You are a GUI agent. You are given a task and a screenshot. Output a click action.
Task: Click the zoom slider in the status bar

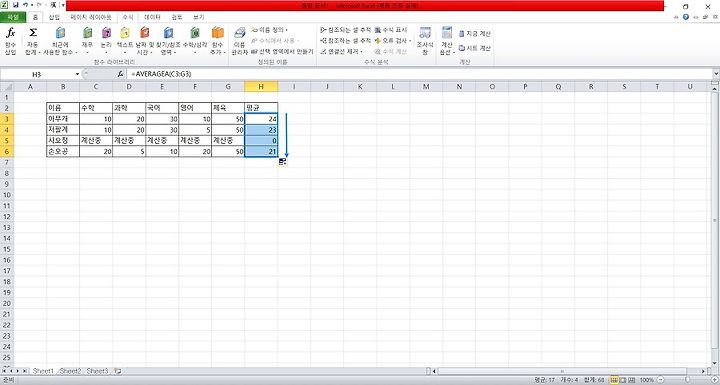coord(687,380)
